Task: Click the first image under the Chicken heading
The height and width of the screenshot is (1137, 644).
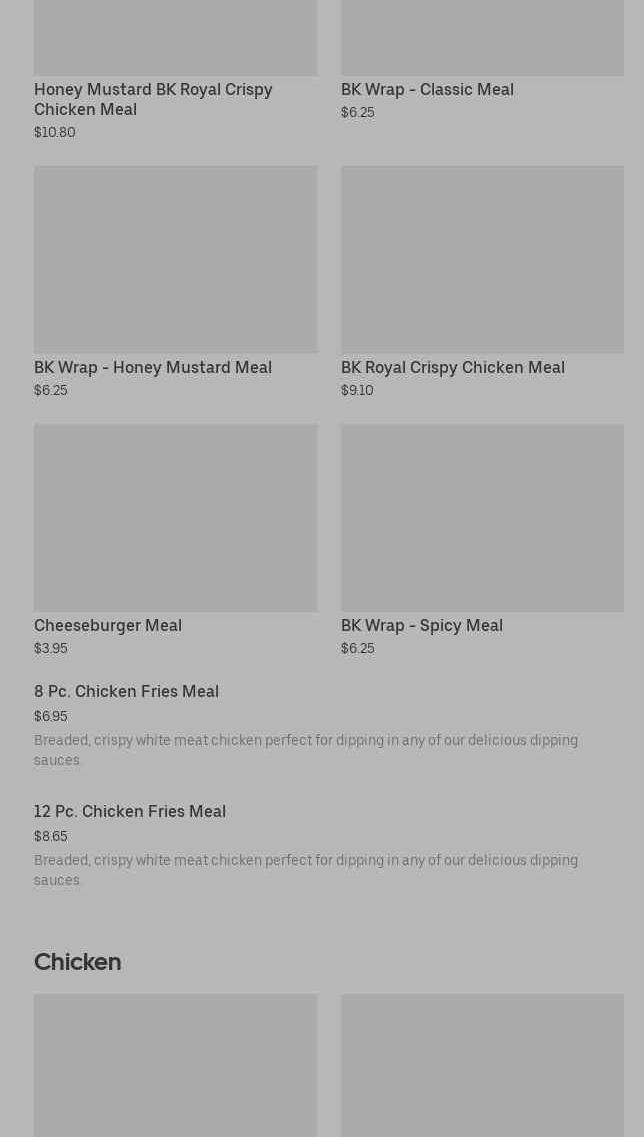Action: point(175,1065)
